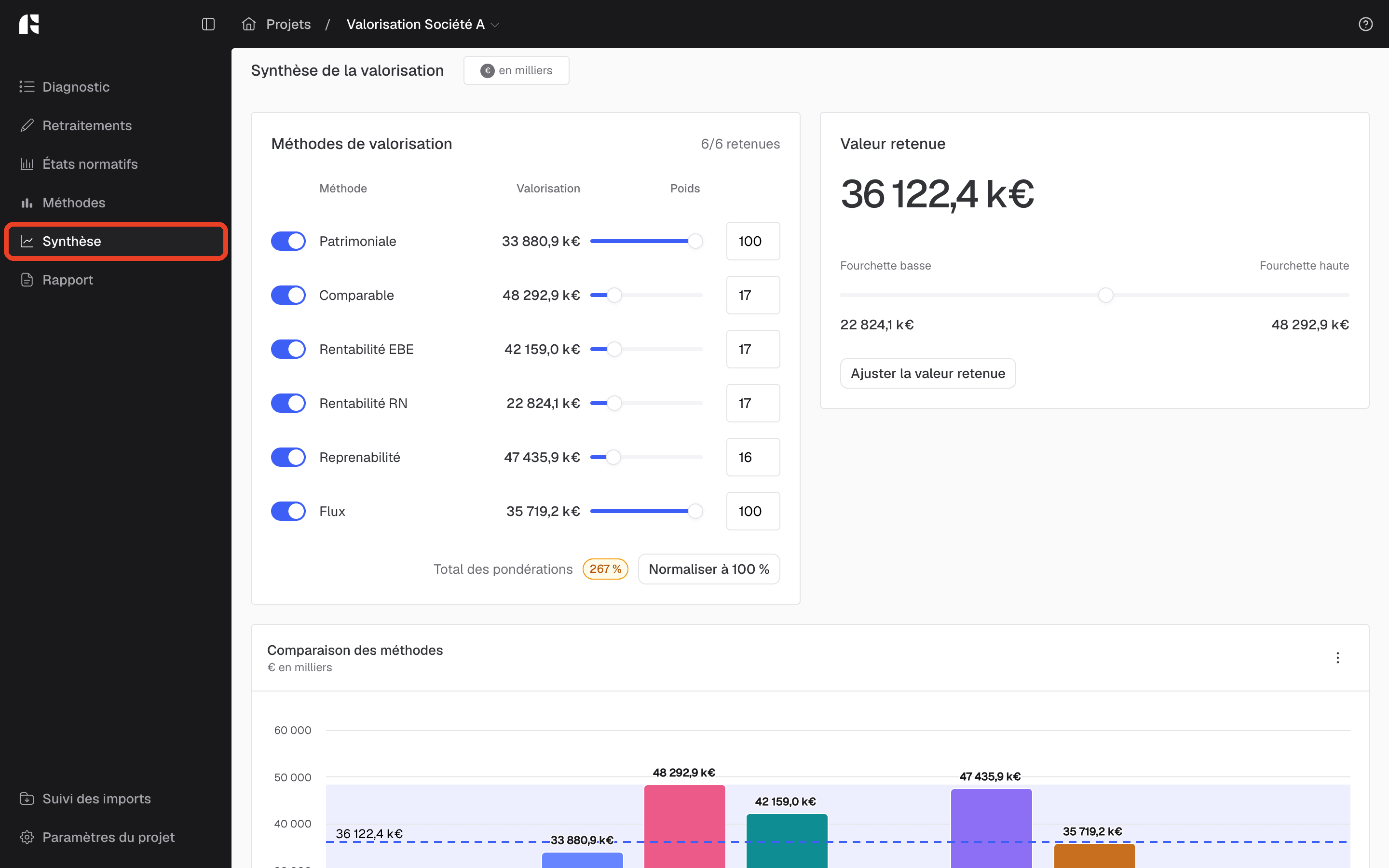Click the app logo icon

click(x=29, y=24)
